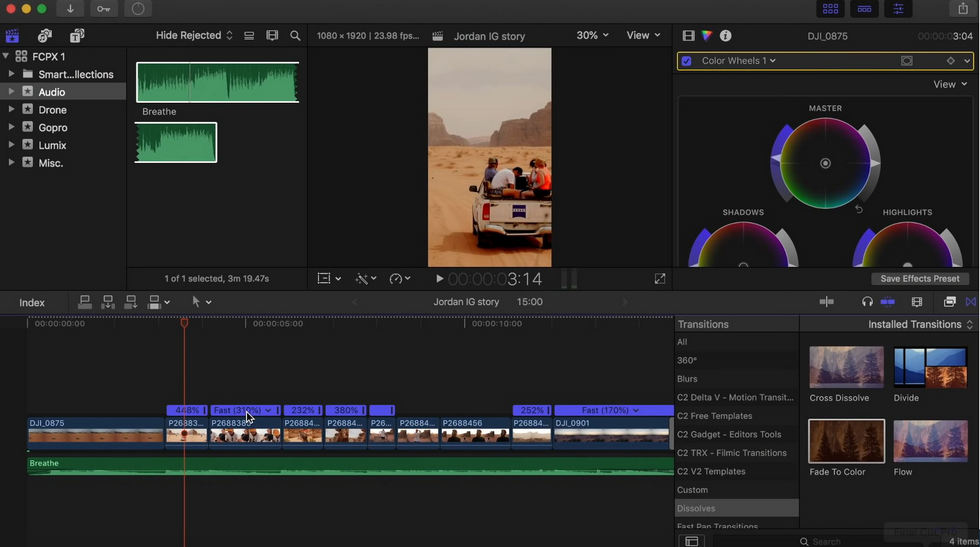The height and width of the screenshot is (547, 980).
Task: Open the color inspector View dropdown
Action: click(950, 84)
